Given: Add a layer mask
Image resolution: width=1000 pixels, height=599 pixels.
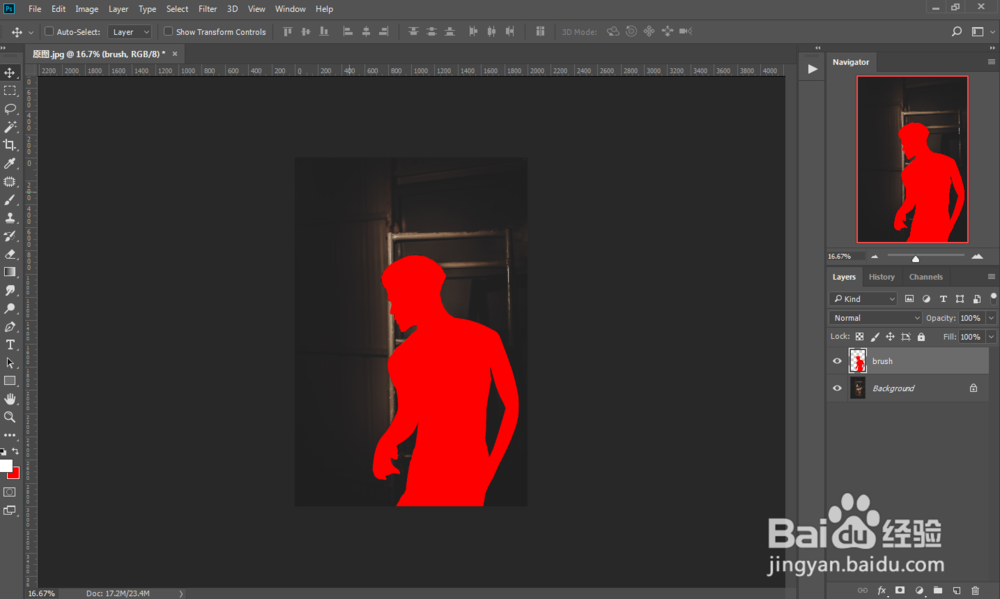Looking at the screenshot, I should (x=900, y=590).
